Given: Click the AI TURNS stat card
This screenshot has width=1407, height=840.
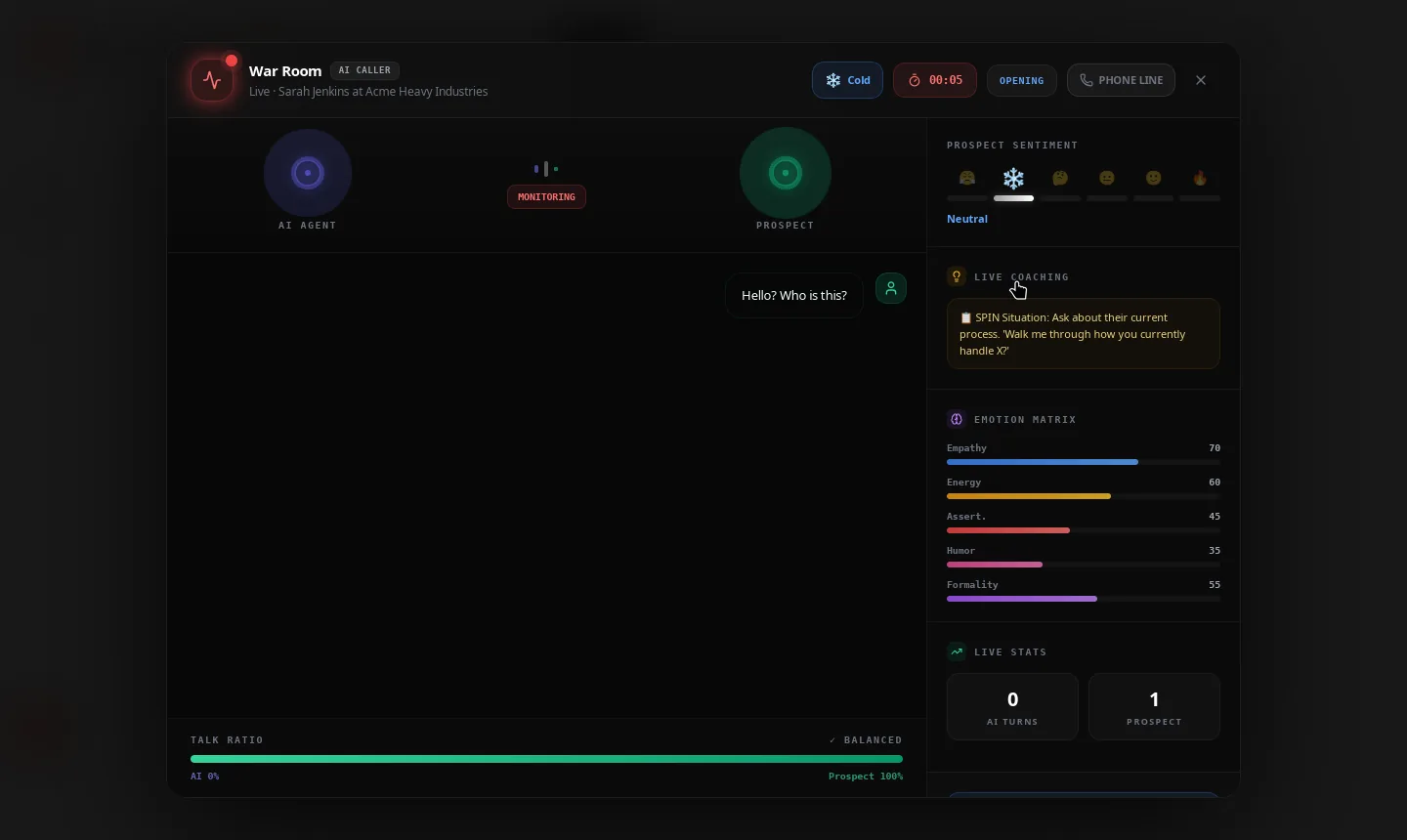Looking at the screenshot, I should 1012,706.
